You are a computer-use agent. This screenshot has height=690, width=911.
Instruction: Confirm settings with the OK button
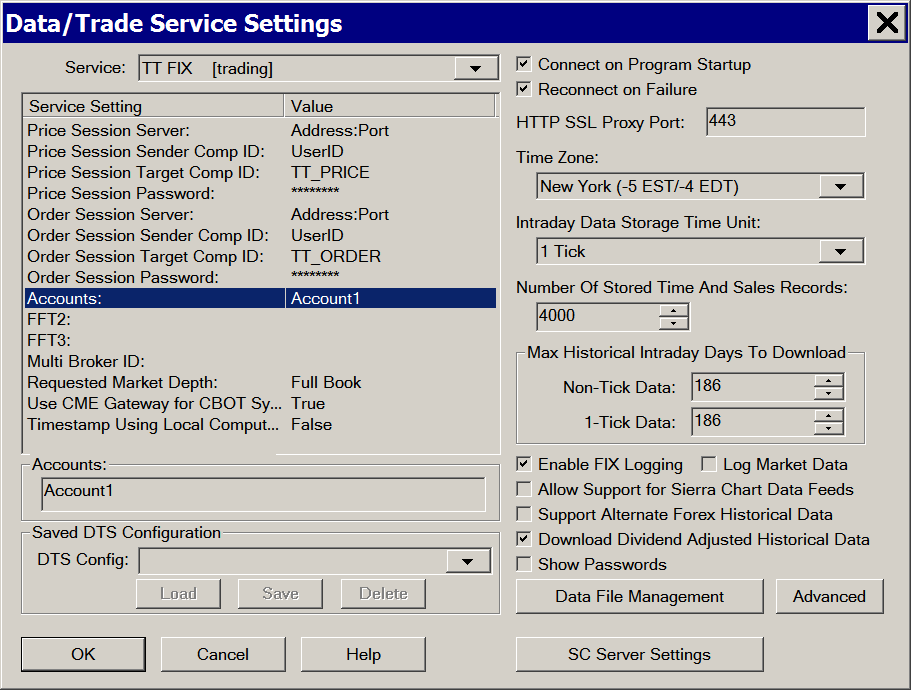(83, 655)
